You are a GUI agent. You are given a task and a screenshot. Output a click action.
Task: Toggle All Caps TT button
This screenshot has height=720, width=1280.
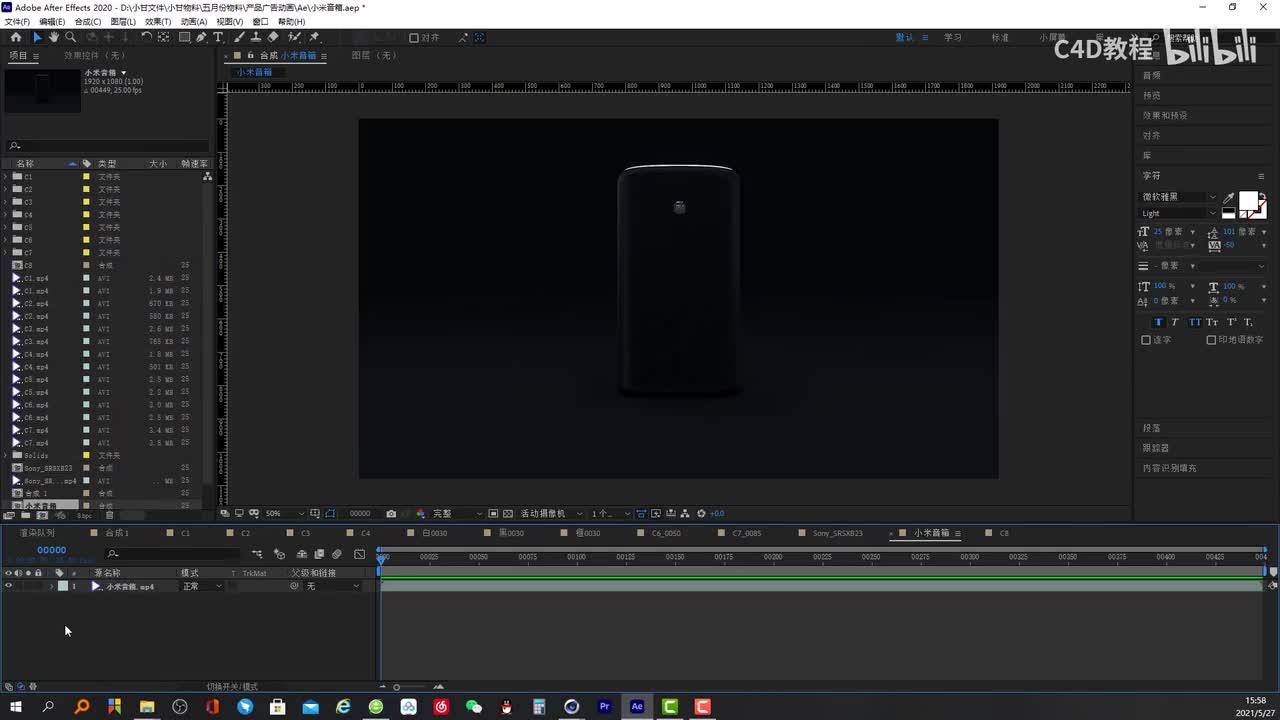pos(1194,322)
